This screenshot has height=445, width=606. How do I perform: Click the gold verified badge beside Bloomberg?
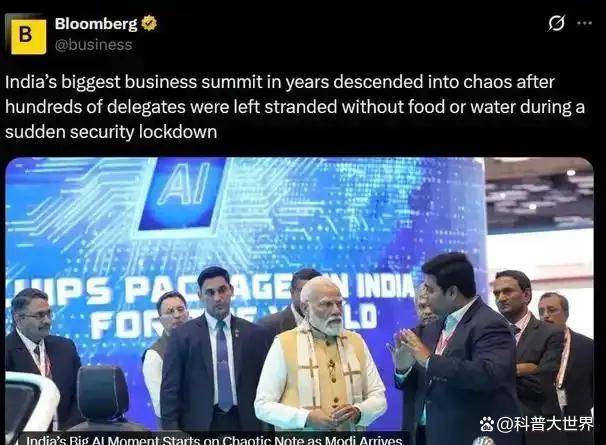pos(149,23)
